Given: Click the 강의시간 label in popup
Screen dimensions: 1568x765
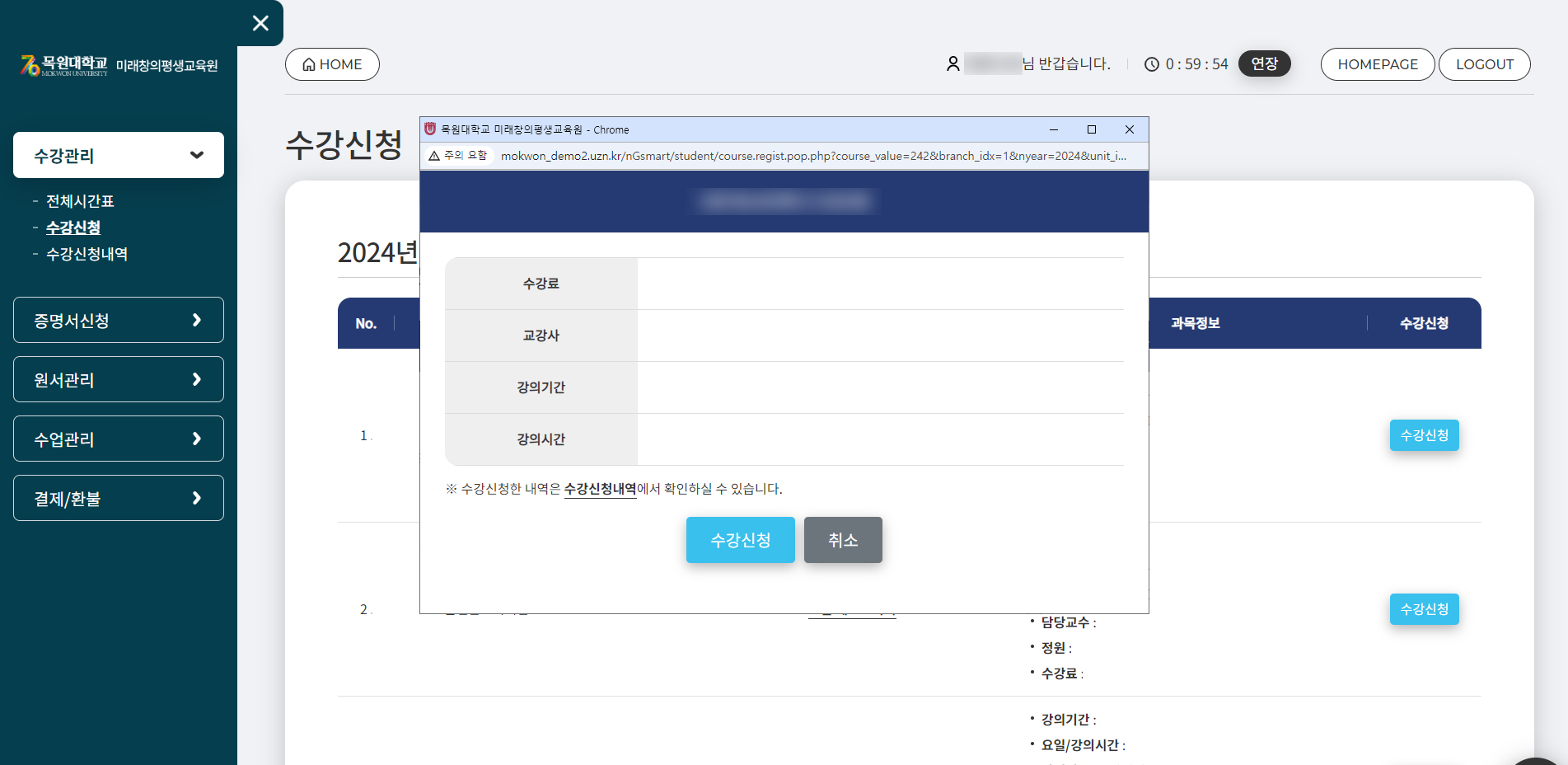Looking at the screenshot, I should [541, 439].
